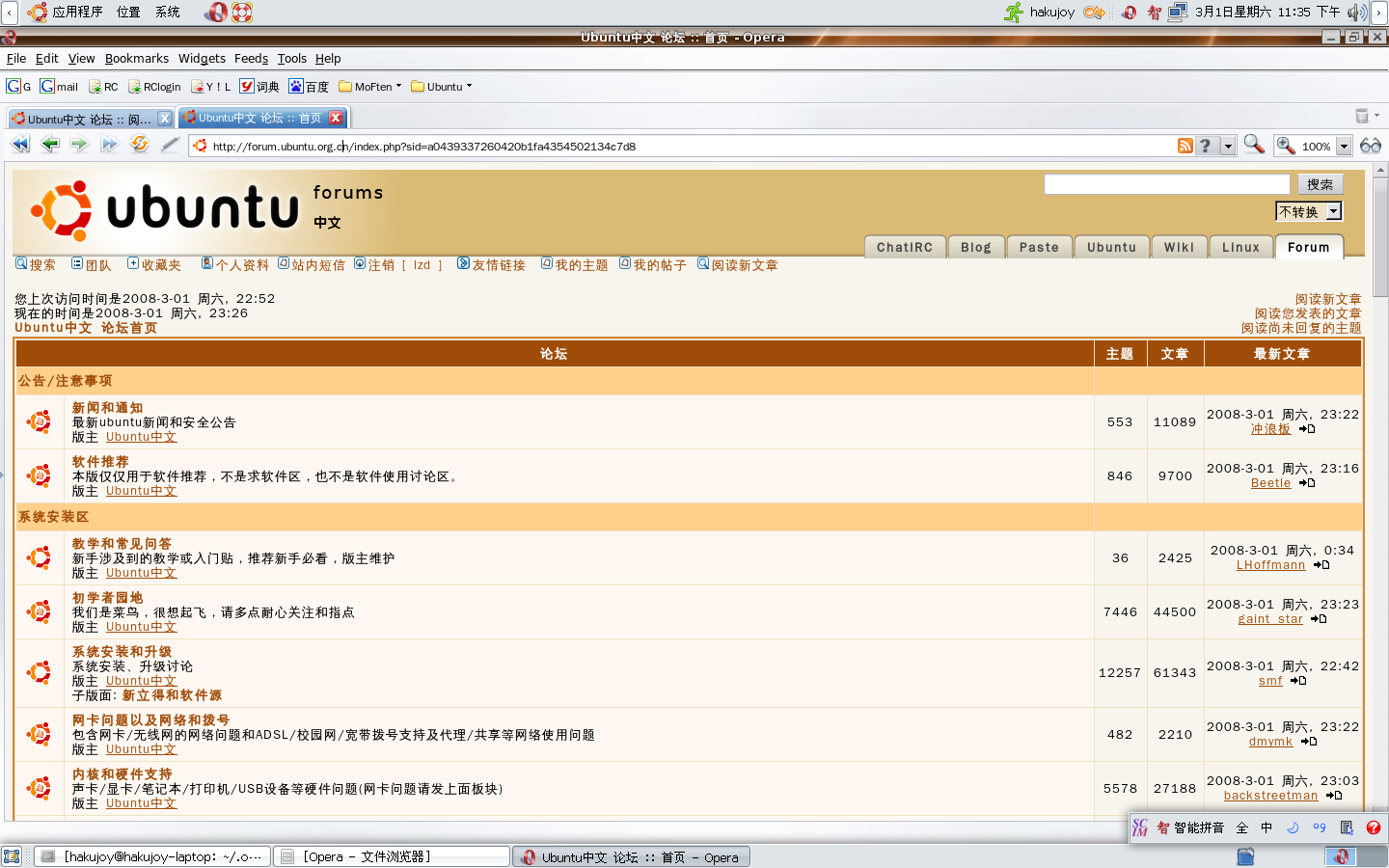Image resolution: width=1389 pixels, height=868 pixels.
Task: Go back using the green back arrow
Action: pyautogui.click(x=50, y=145)
